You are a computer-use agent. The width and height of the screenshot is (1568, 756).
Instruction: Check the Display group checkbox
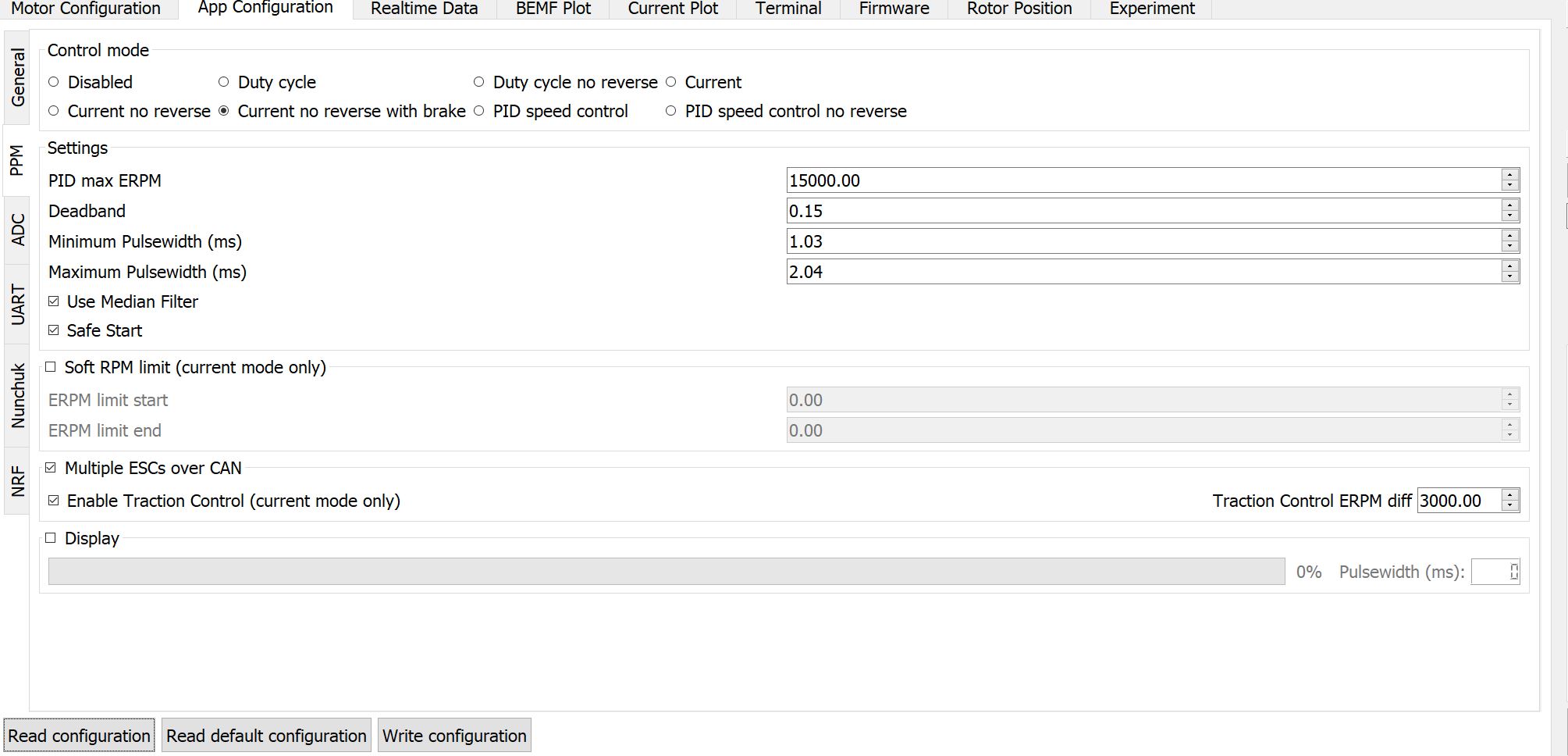(52, 538)
